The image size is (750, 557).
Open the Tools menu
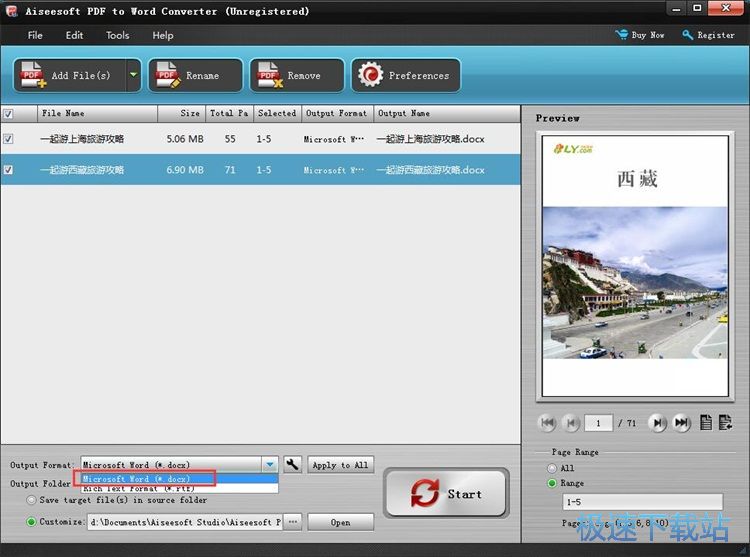[x=118, y=35]
